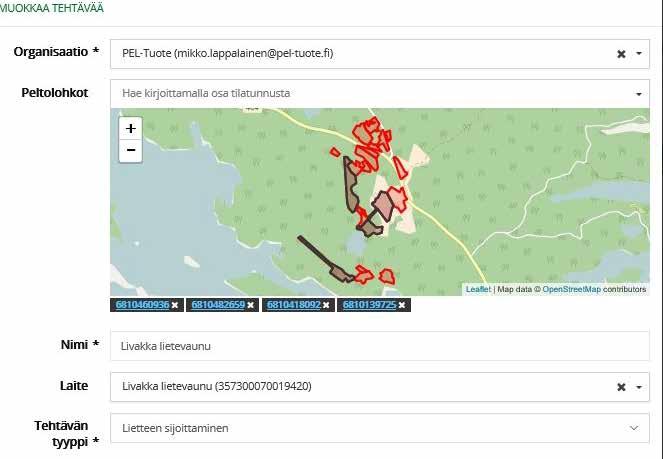Open parcel link 6810460936
This screenshot has width=663, height=459.
point(142,305)
